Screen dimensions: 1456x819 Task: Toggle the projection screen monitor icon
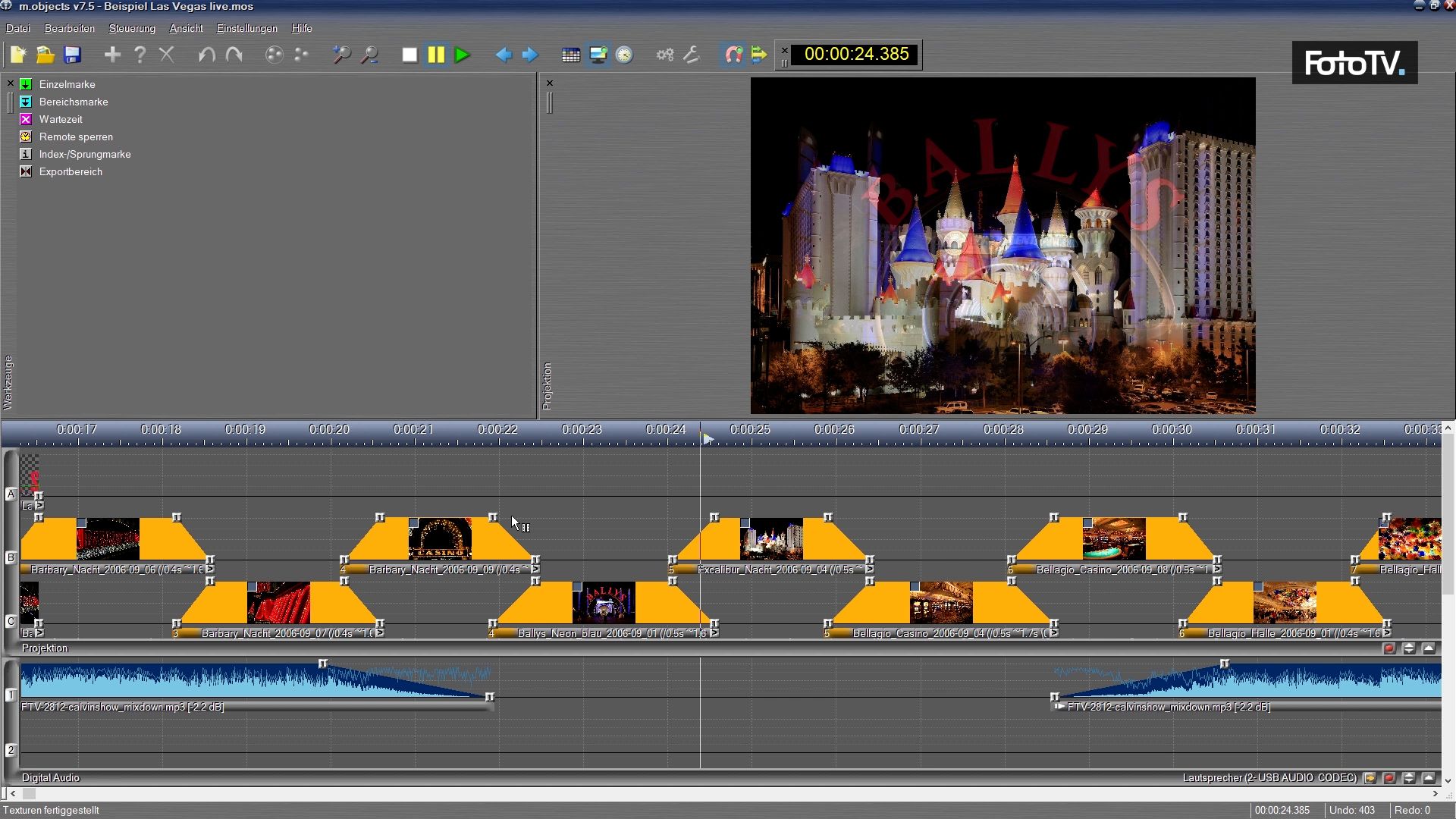598,55
